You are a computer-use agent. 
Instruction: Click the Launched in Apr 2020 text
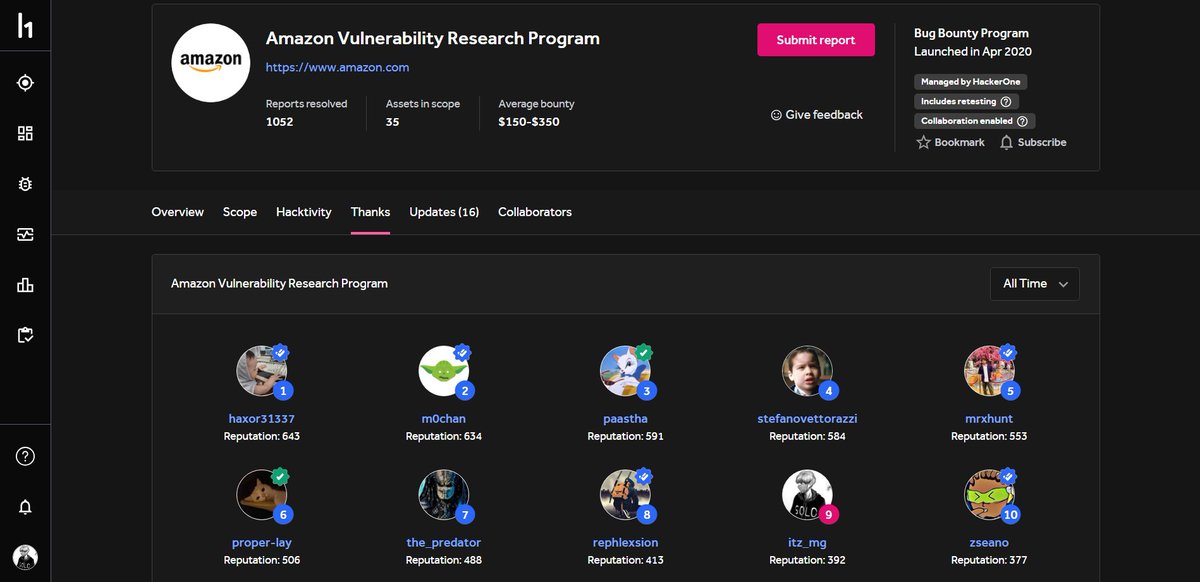pyautogui.click(x=973, y=51)
